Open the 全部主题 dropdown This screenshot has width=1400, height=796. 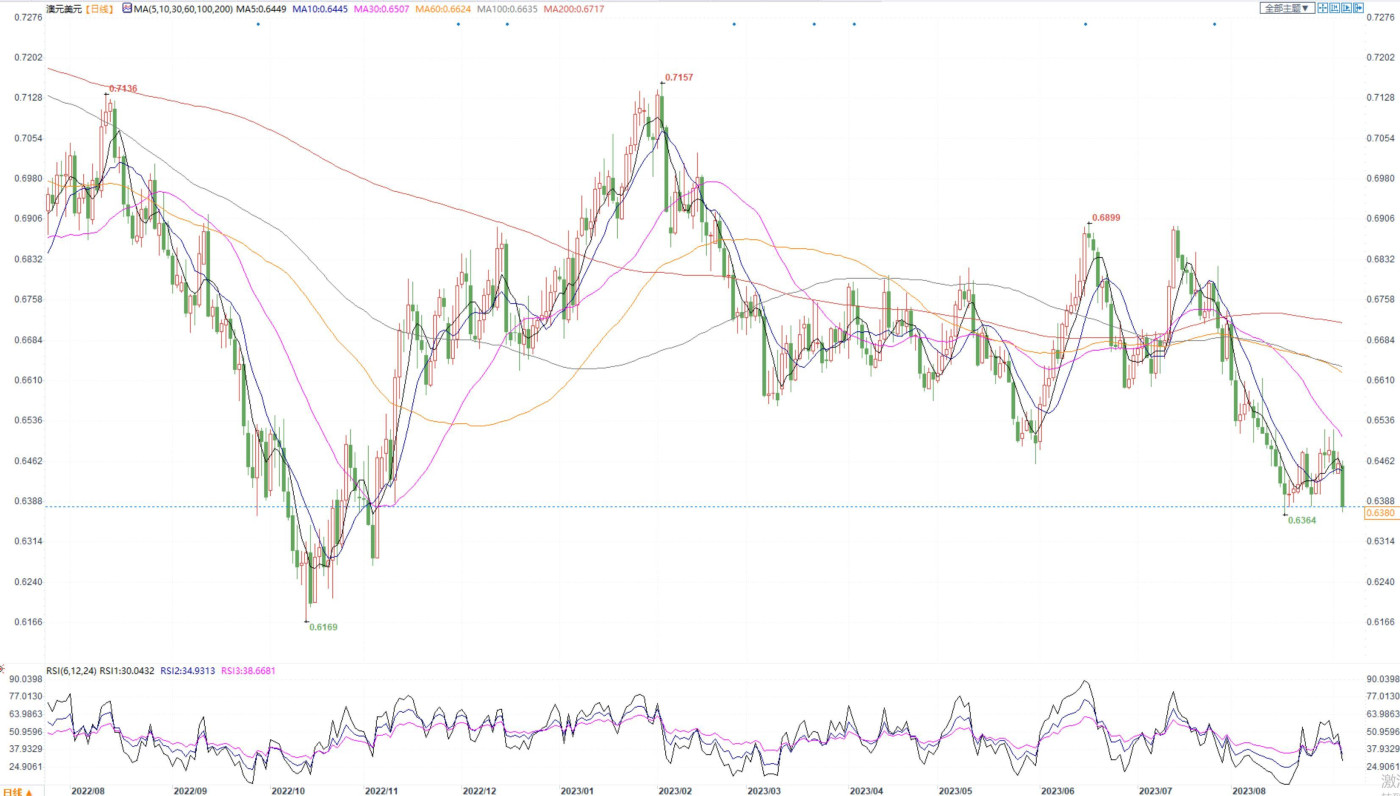(1287, 8)
